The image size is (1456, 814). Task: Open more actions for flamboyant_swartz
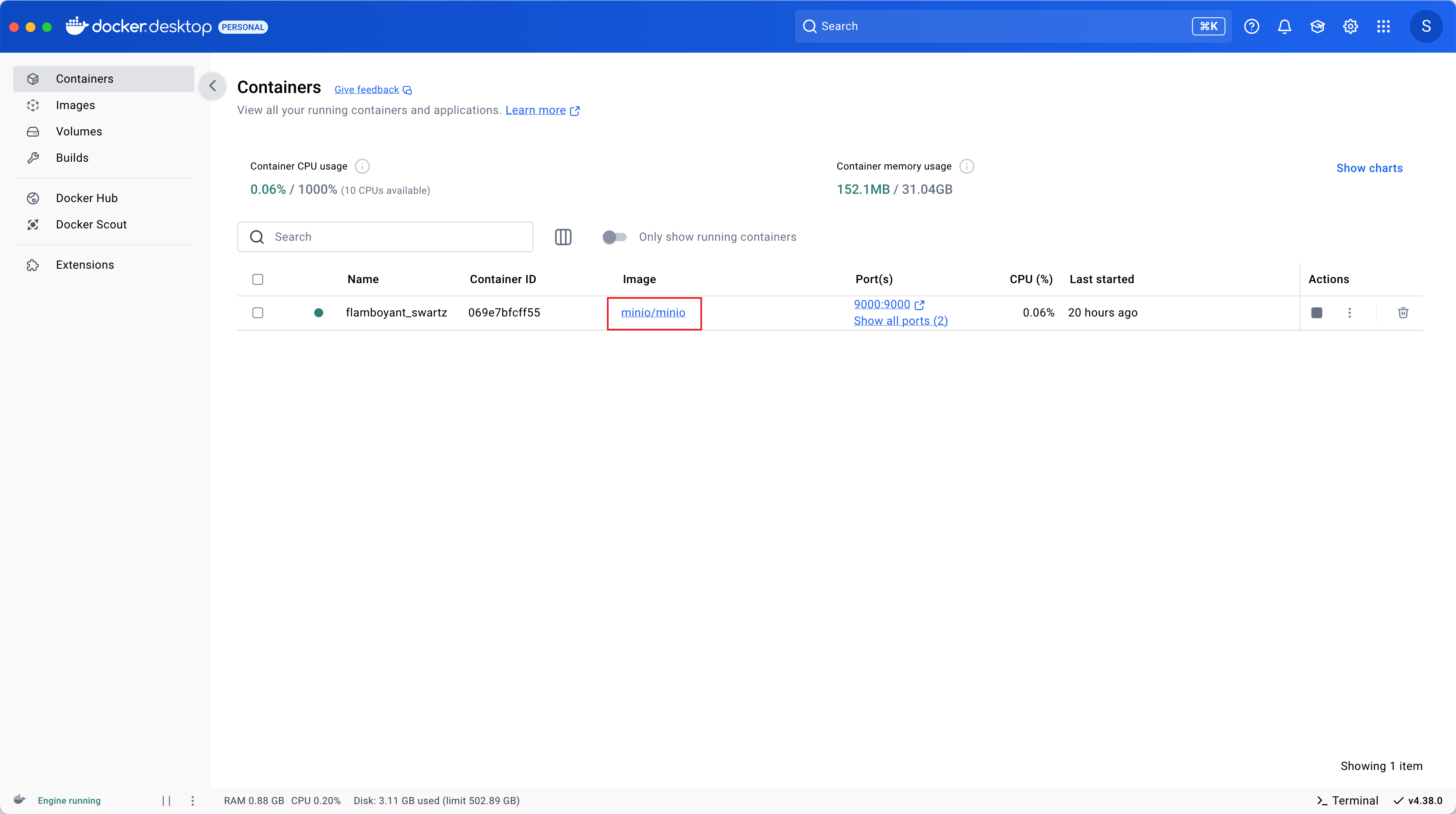click(1350, 313)
